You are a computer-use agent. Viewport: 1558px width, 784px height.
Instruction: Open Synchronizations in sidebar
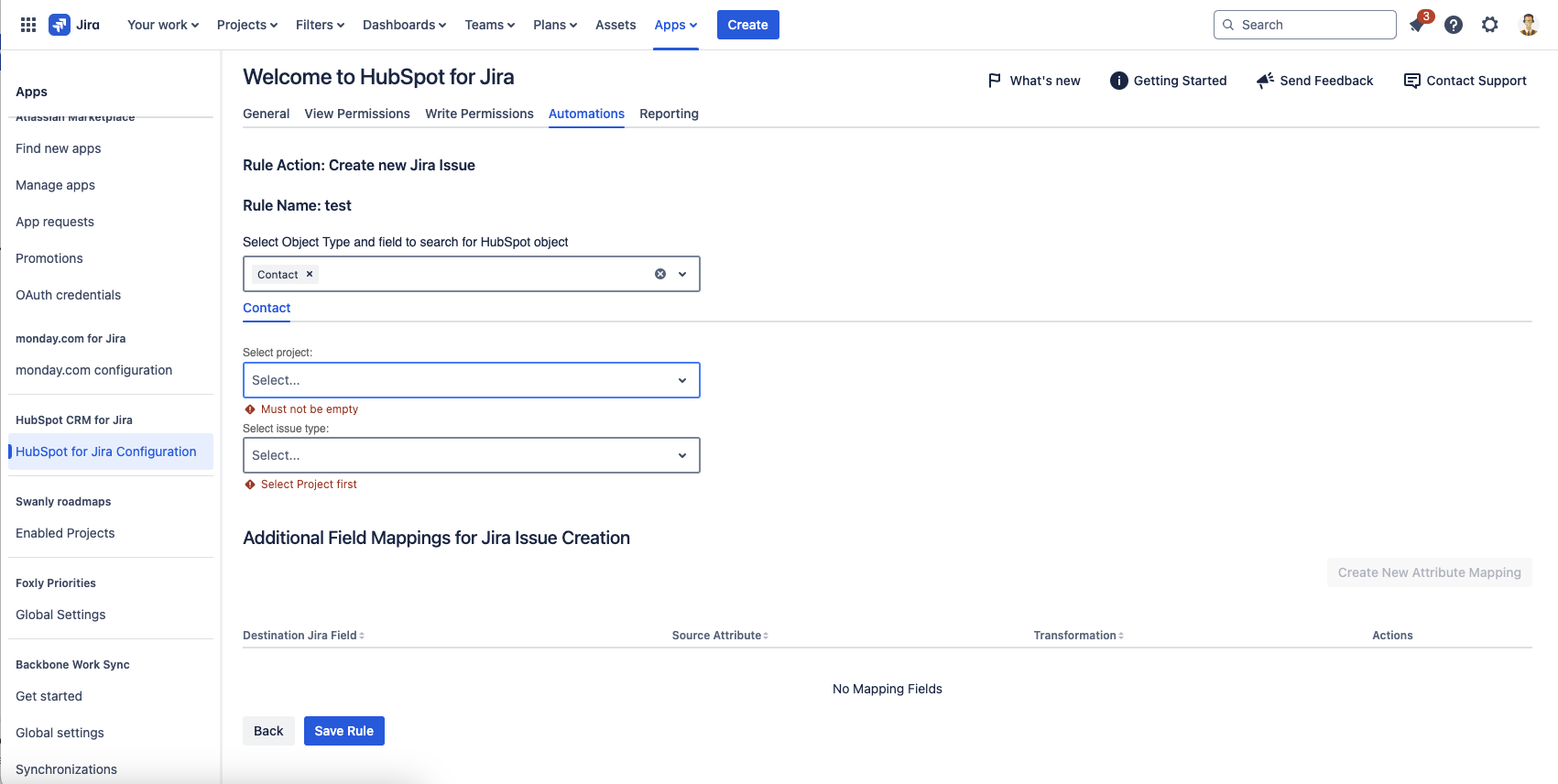coord(67,769)
